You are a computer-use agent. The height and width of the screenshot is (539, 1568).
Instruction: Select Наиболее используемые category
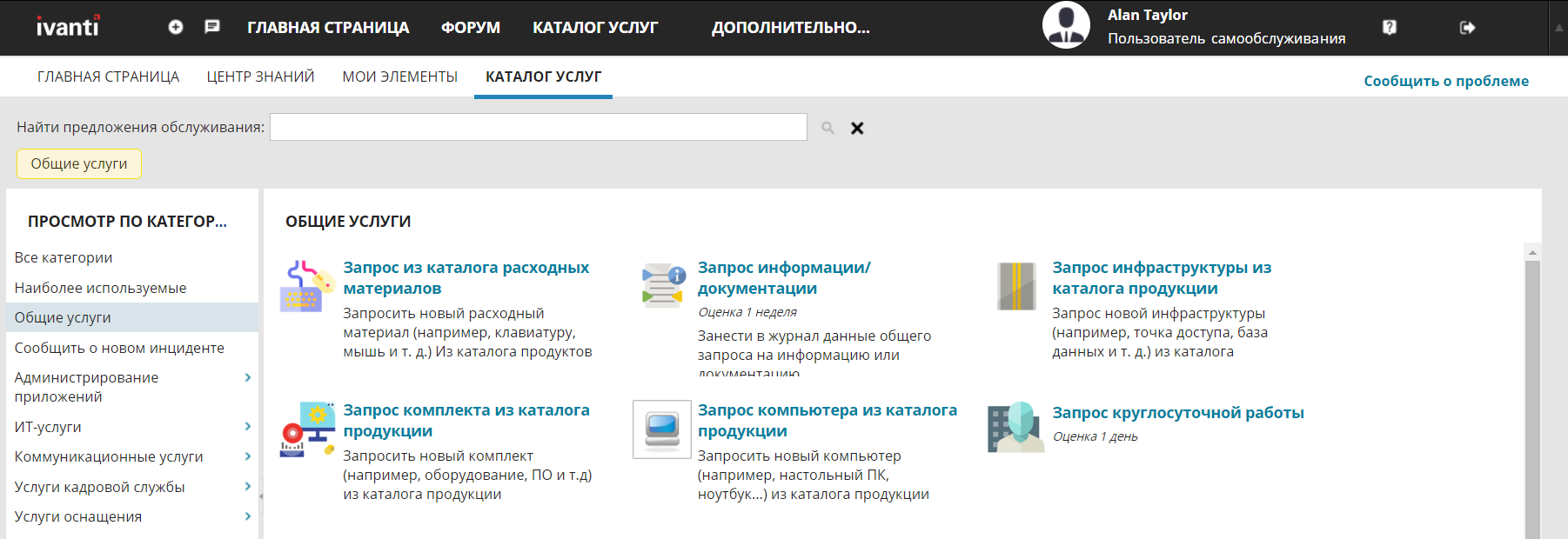coord(100,288)
